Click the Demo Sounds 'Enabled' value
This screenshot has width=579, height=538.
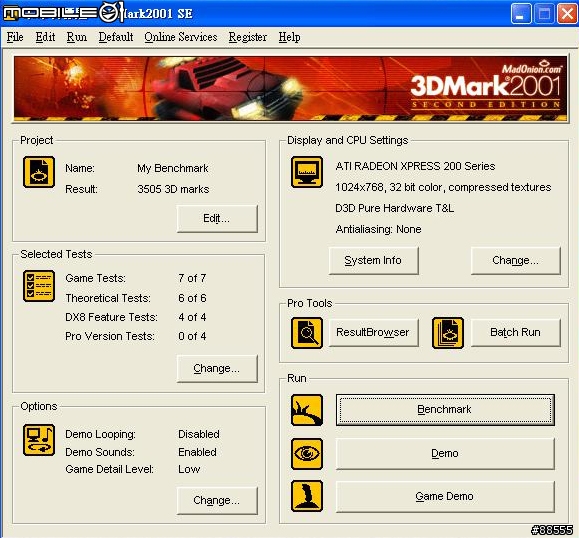point(197,452)
